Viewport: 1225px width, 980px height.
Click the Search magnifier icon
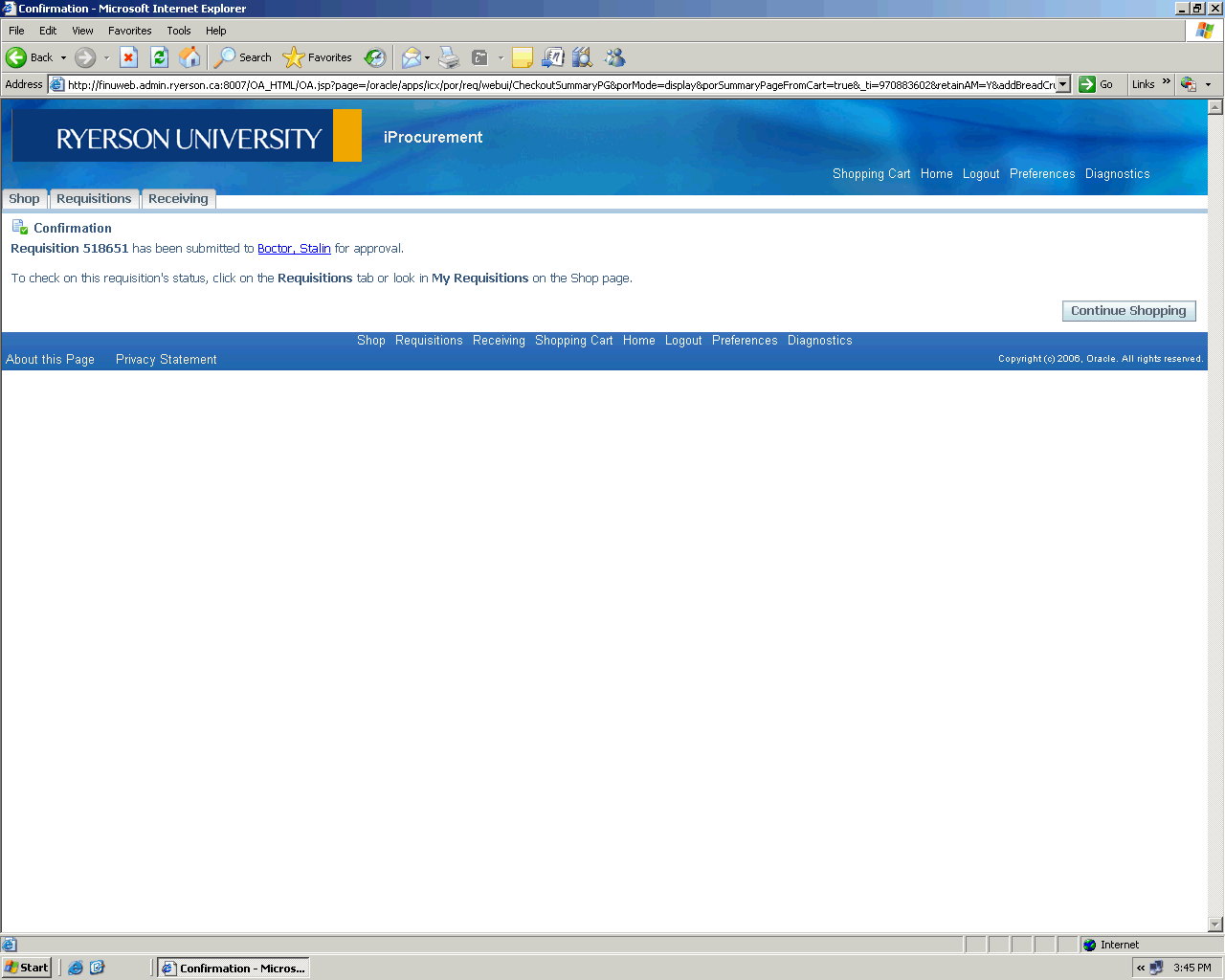tap(225, 57)
